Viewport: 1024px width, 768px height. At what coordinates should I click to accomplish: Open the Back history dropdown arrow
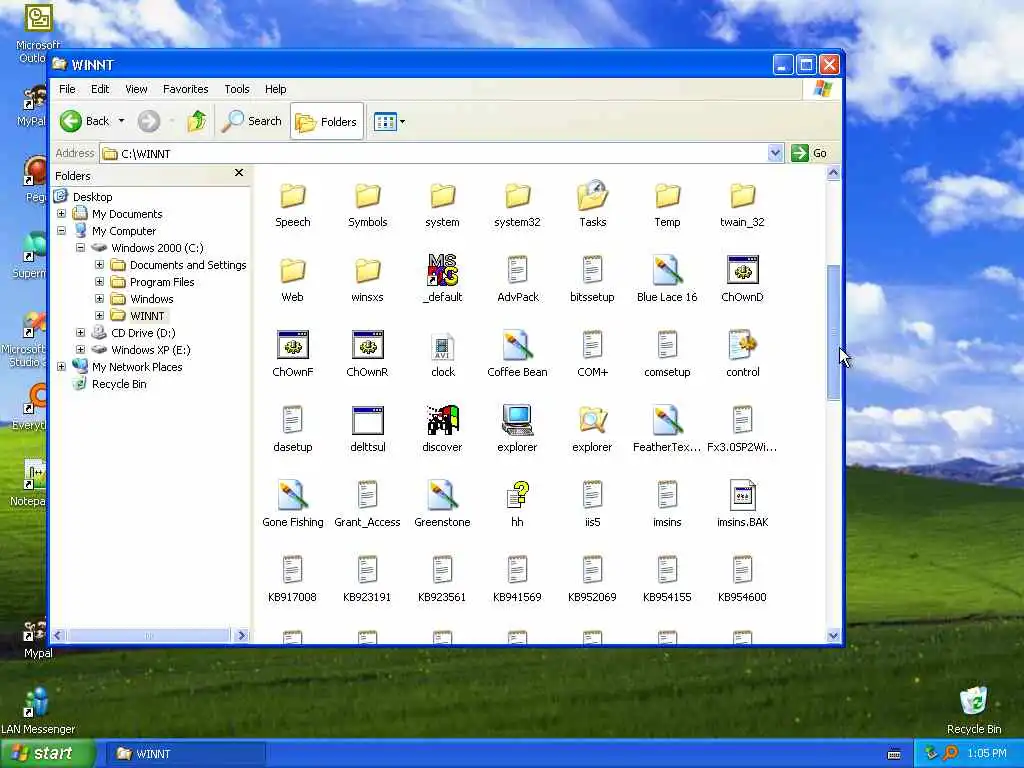(121, 121)
